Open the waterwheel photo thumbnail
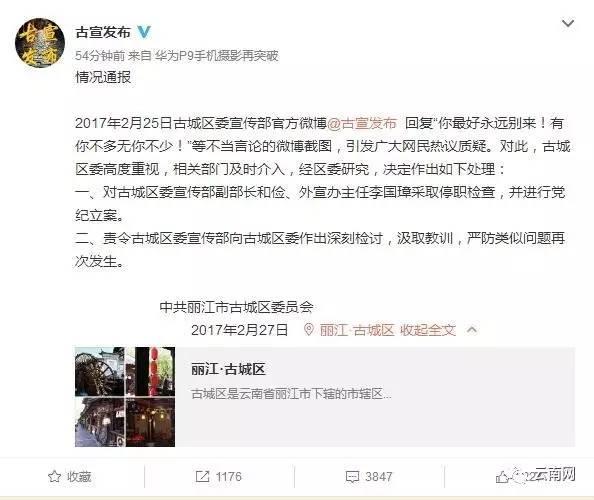The width and height of the screenshot is (594, 500). click(100, 371)
